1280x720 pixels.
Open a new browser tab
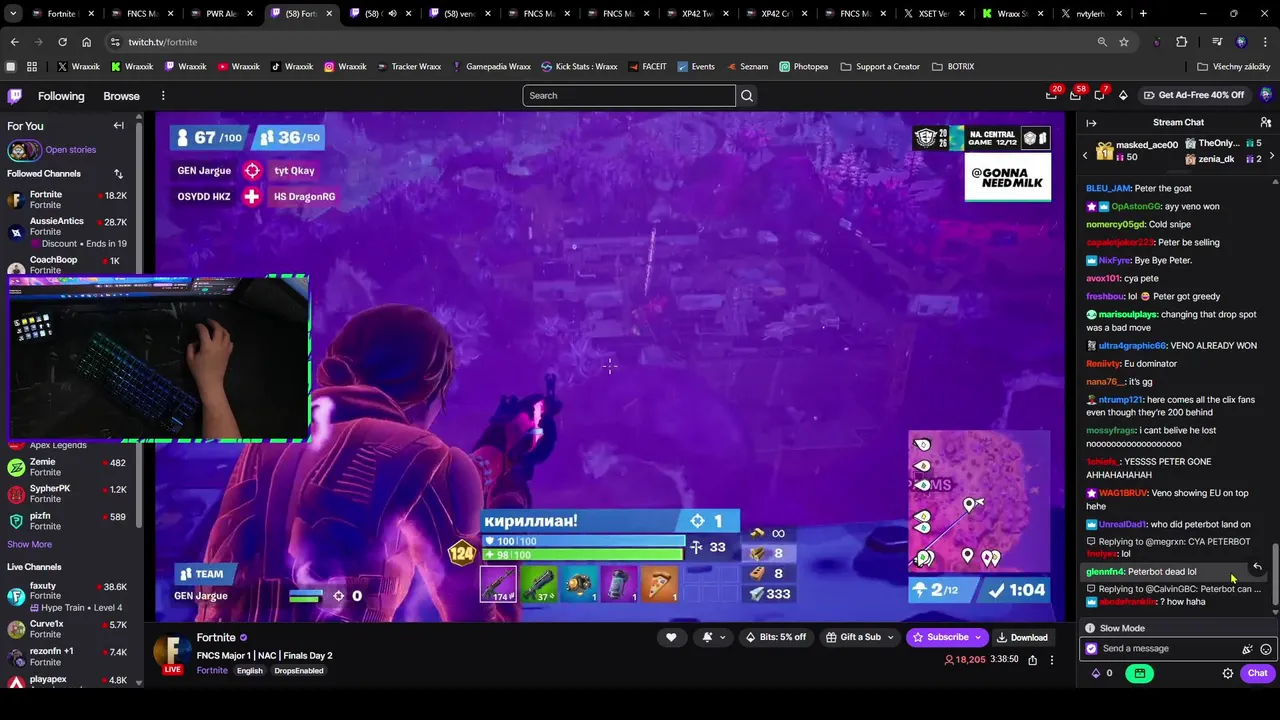pos(1143,14)
